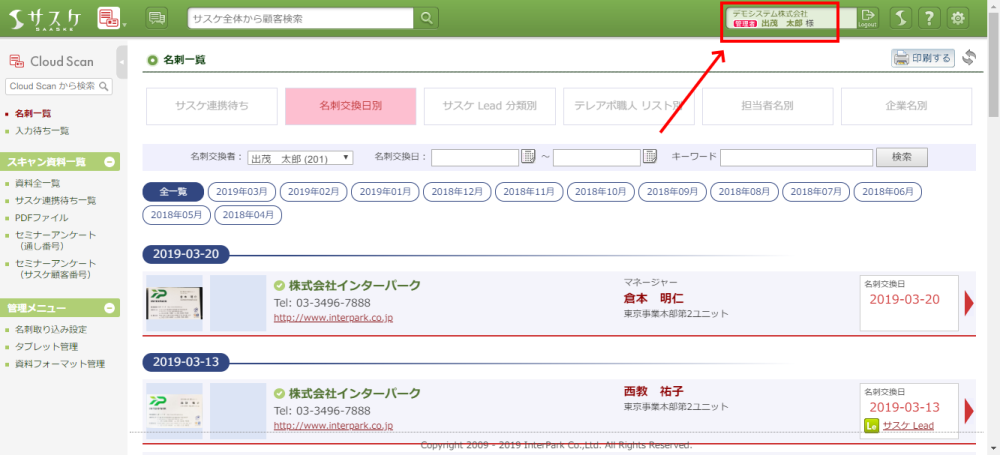Screen dimensions: 1000x455
Task: Collapse the left sidebar with arrow handle
Action: coord(122,62)
